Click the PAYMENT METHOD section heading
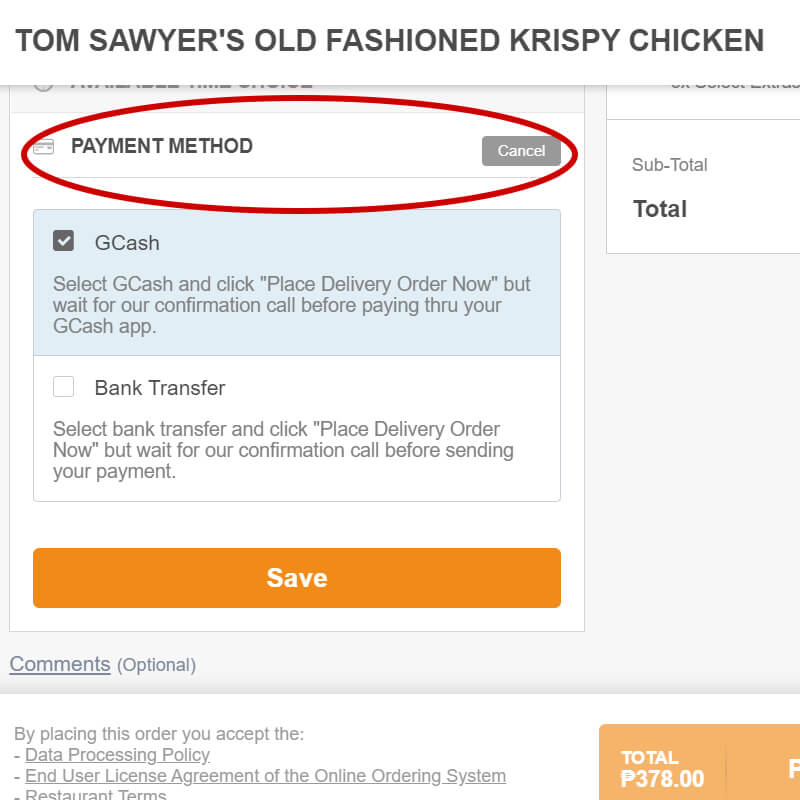 (162, 146)
